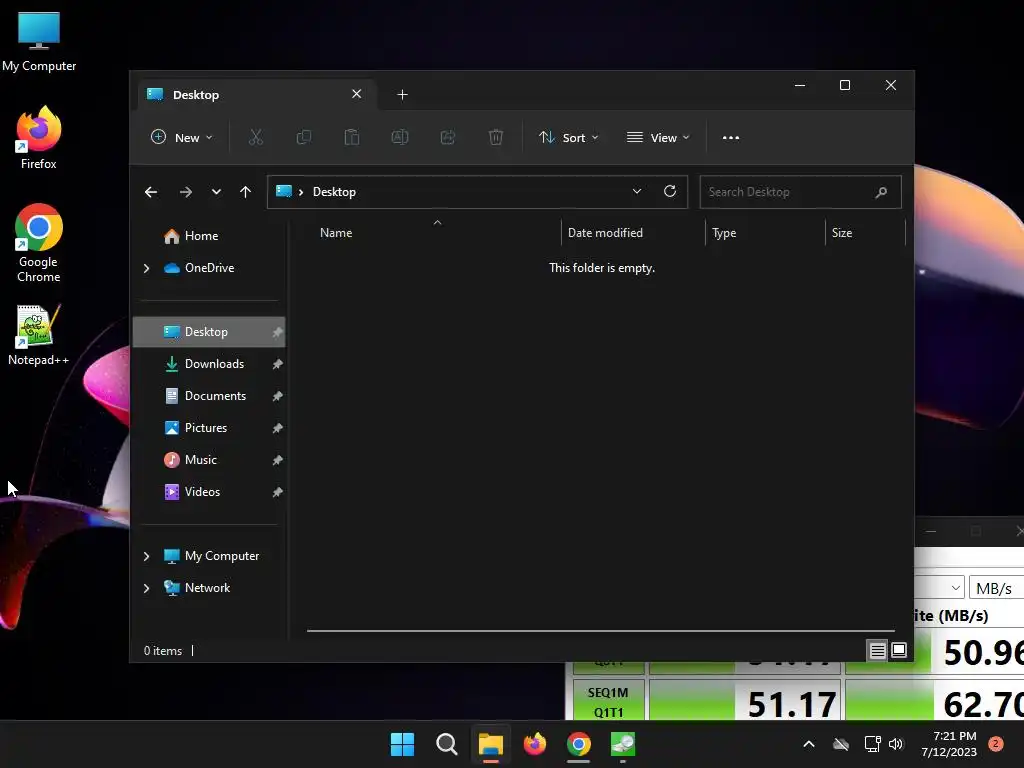Open the MB/s unit dropdown in benchmark window
Screen dimensions: 1024x768
(x=996, y=588)
